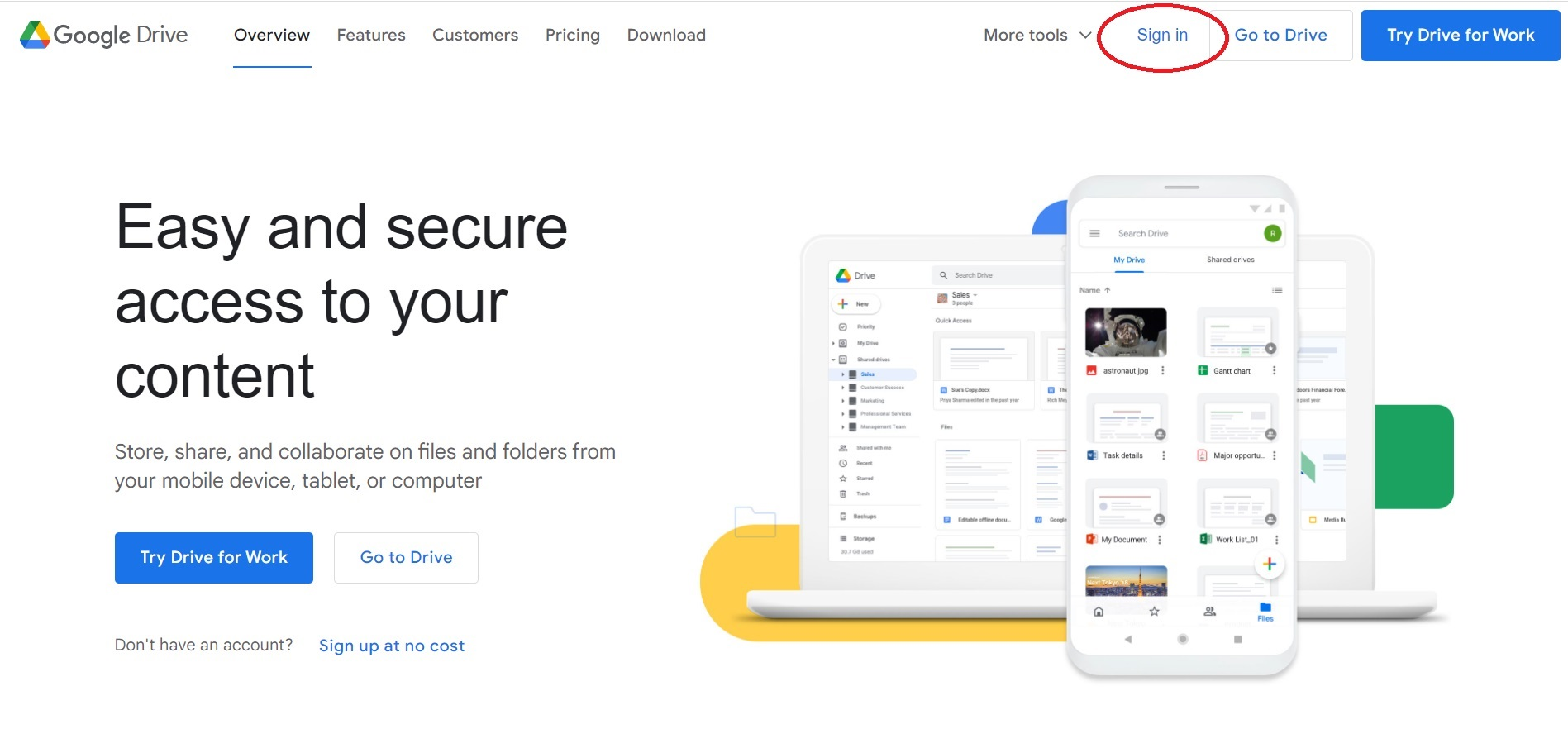The image size is (1568, 729).
Task: Switch to Shared drives tab in phone
Action: coord(1230,260)
